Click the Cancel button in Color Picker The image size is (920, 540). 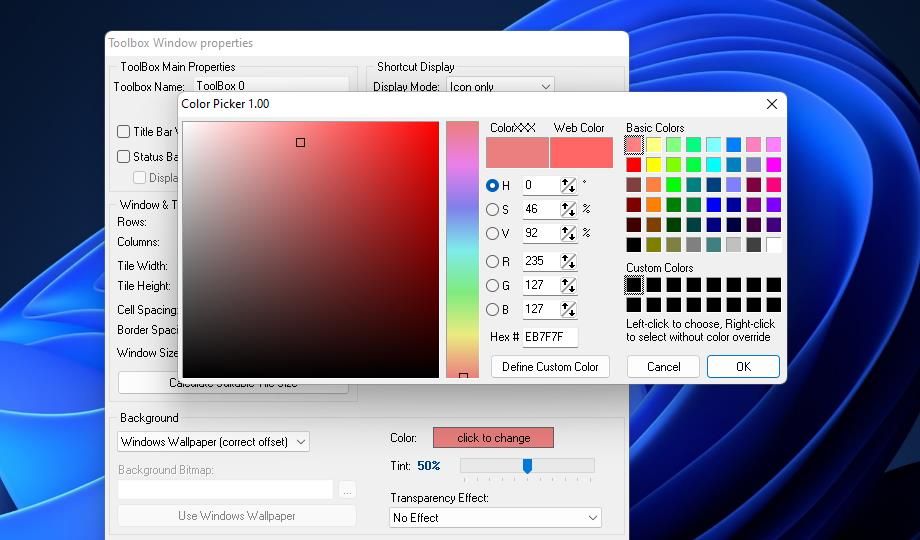point(664,367)
